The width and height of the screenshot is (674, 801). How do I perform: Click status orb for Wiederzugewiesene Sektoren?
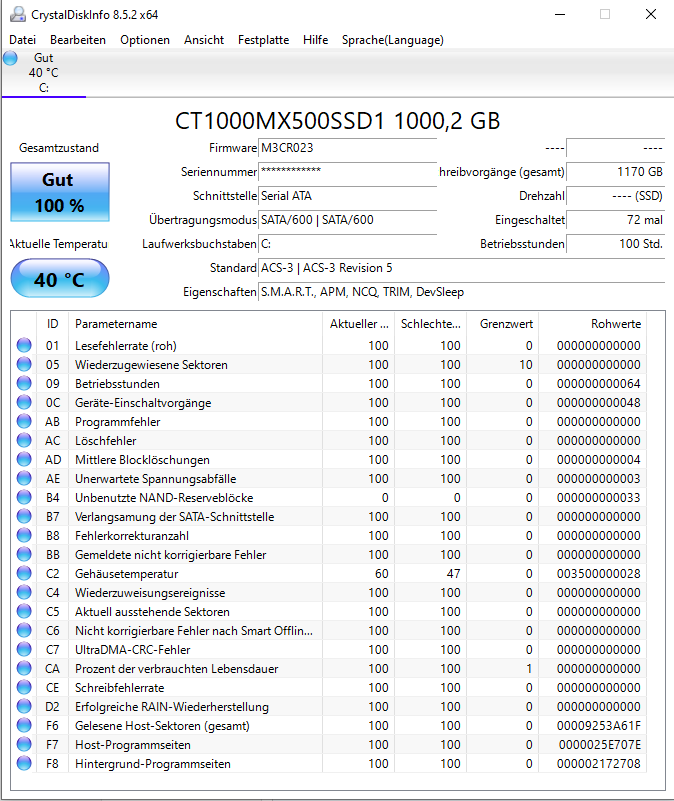coord(24,364)
